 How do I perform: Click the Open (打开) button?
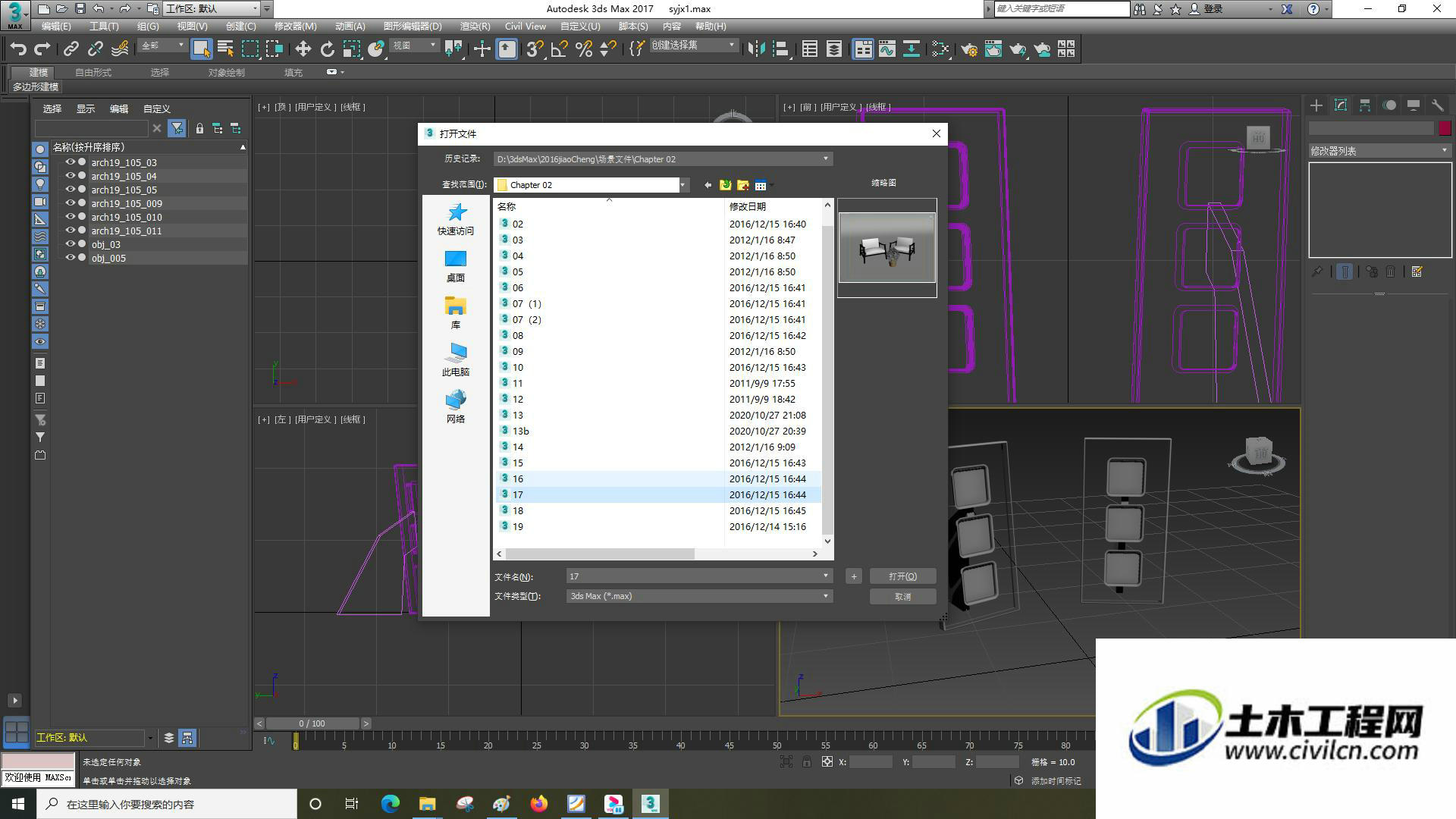coord(902,576)
